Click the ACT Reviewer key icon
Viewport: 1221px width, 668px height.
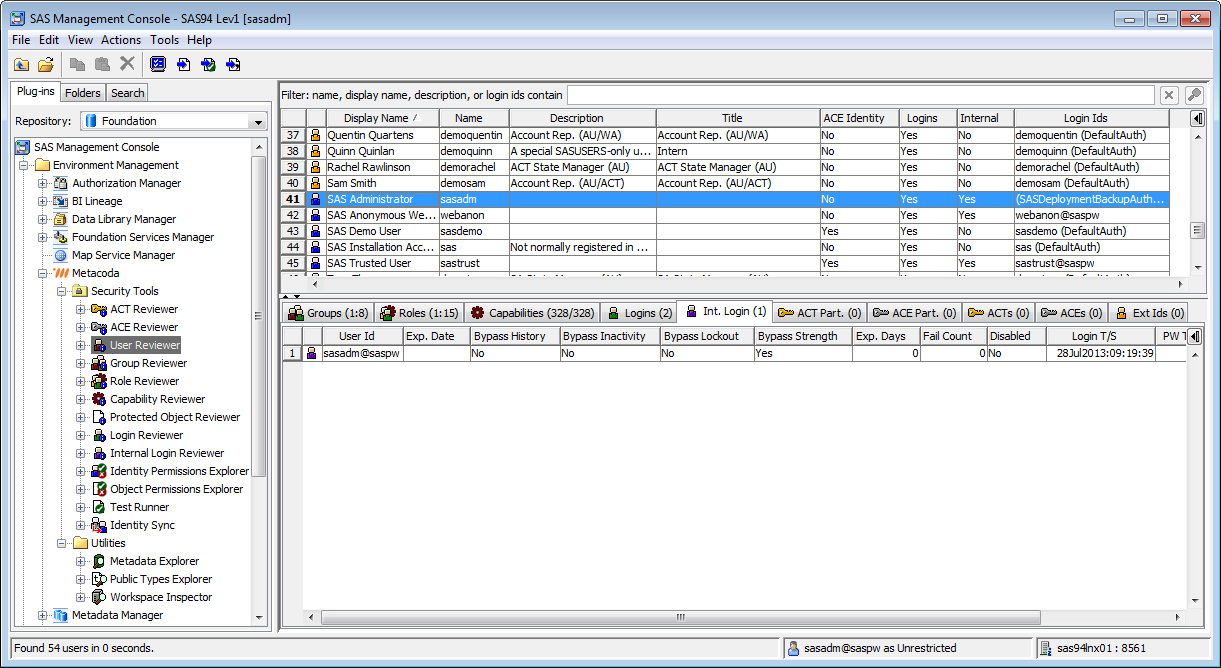[98, 309]
